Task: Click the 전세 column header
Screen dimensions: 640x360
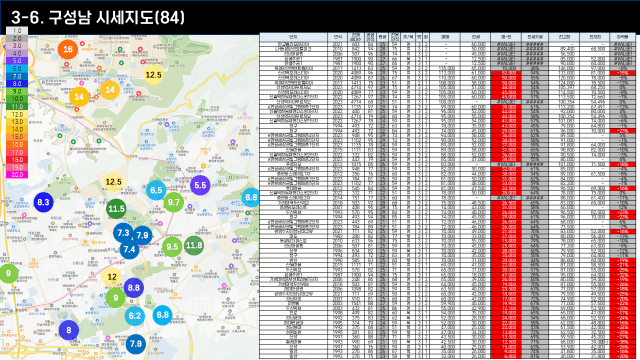Action: (x=476, y=37)
